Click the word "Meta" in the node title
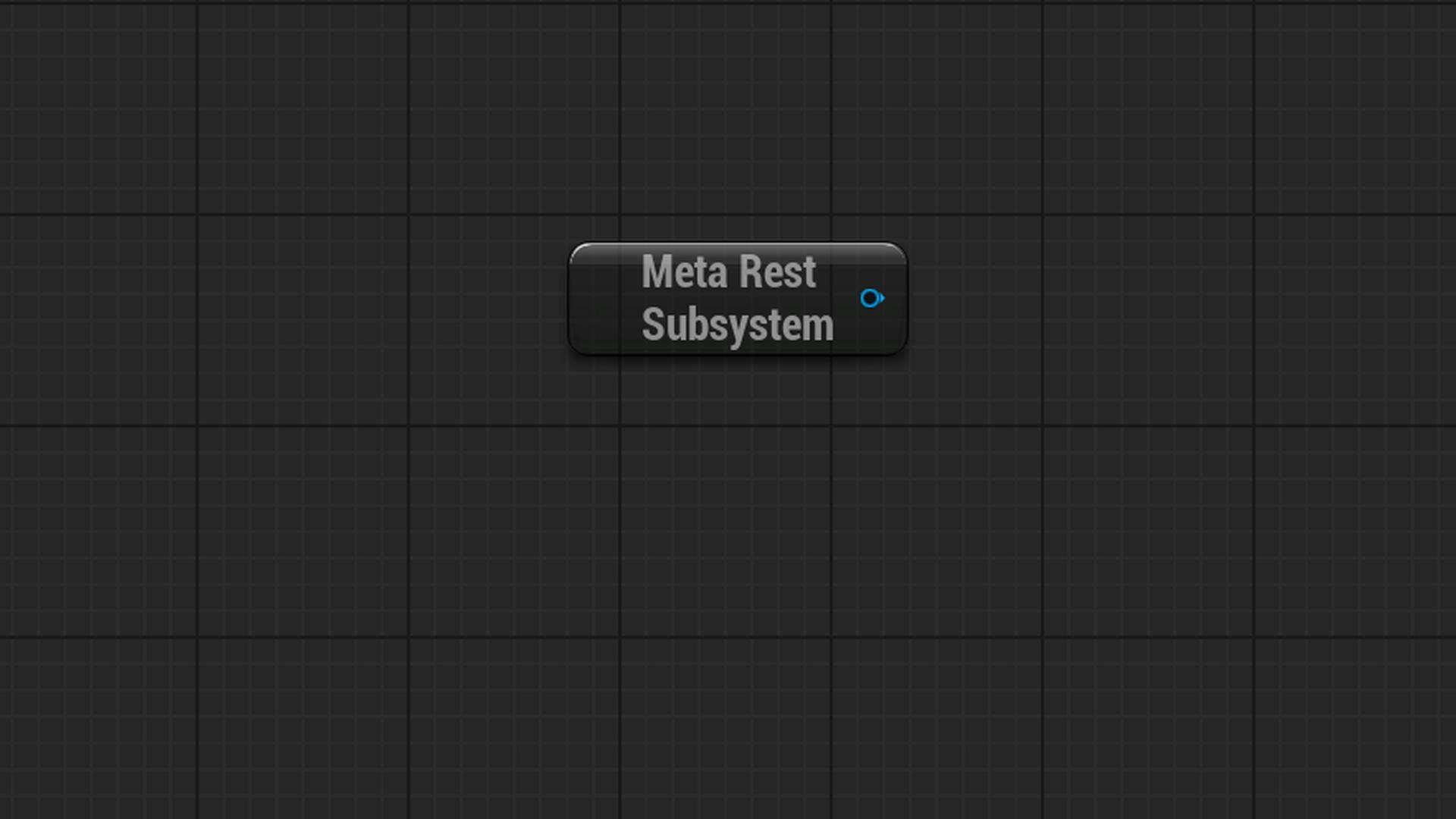Screen dimensions: 1456x819 point(684,271)
